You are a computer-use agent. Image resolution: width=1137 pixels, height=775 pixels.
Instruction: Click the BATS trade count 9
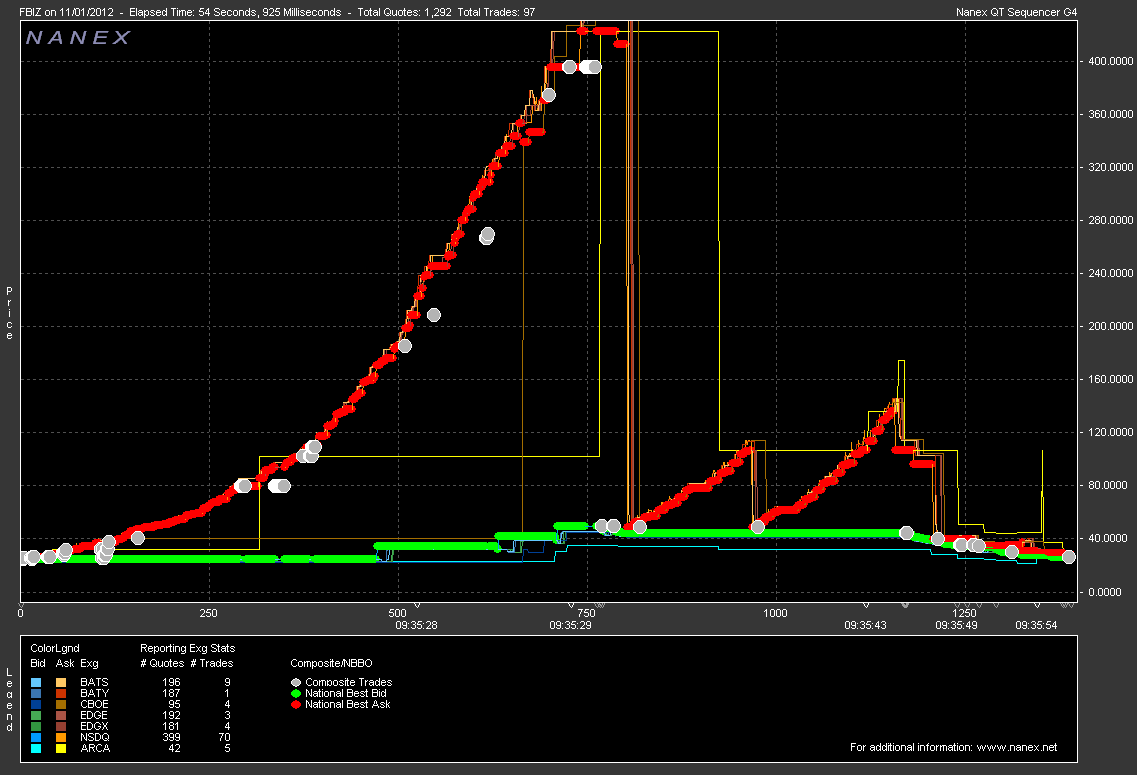pyautogui.click(x=228, y=682)
